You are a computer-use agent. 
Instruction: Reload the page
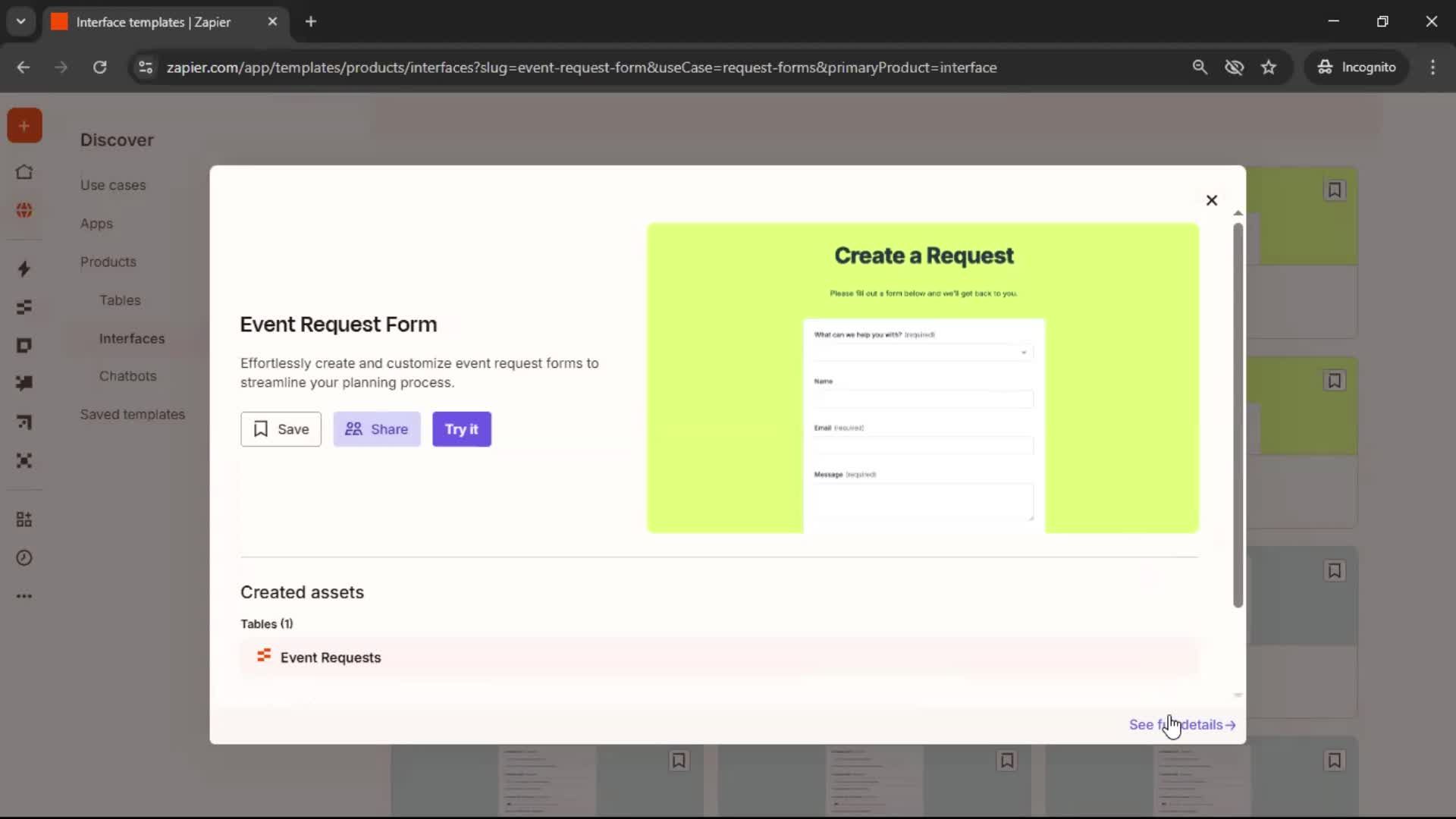pyautogui.click(x=99, y=67)
